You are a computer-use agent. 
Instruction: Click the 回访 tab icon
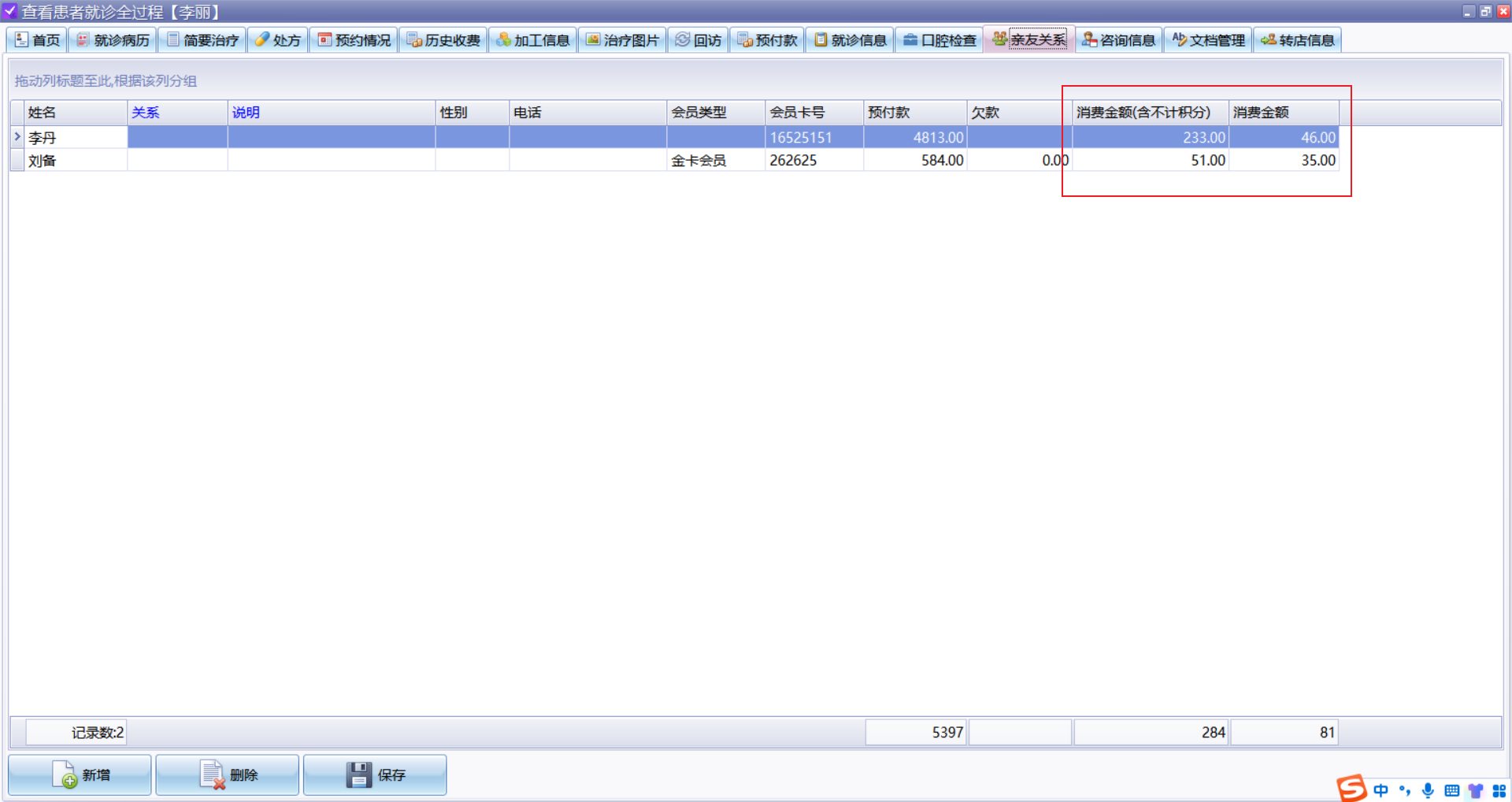click(x=683, y=39)
